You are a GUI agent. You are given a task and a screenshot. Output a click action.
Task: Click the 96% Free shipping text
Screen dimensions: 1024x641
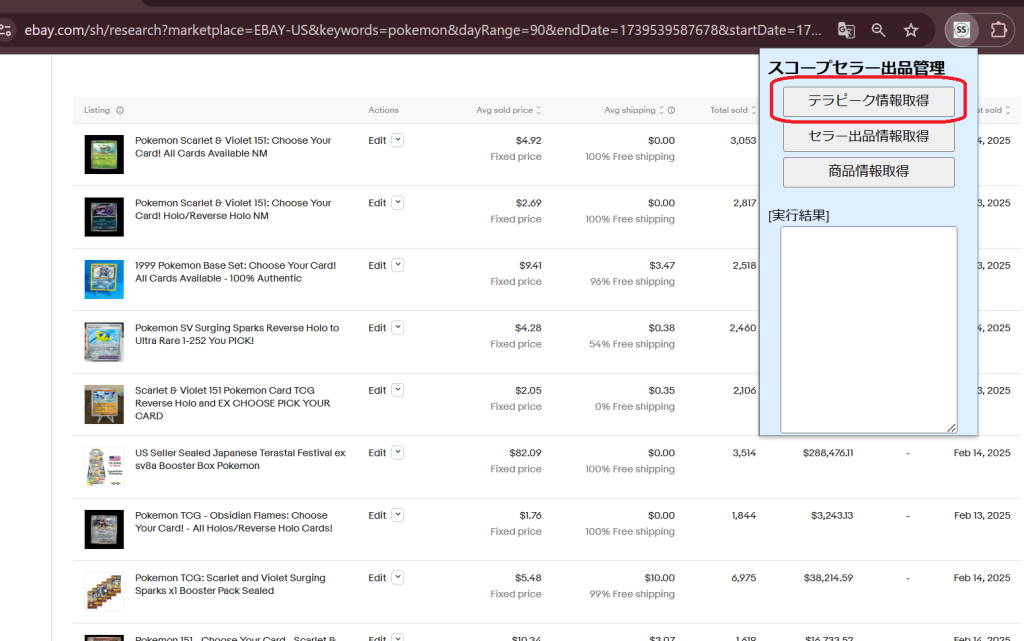[632, 281]
